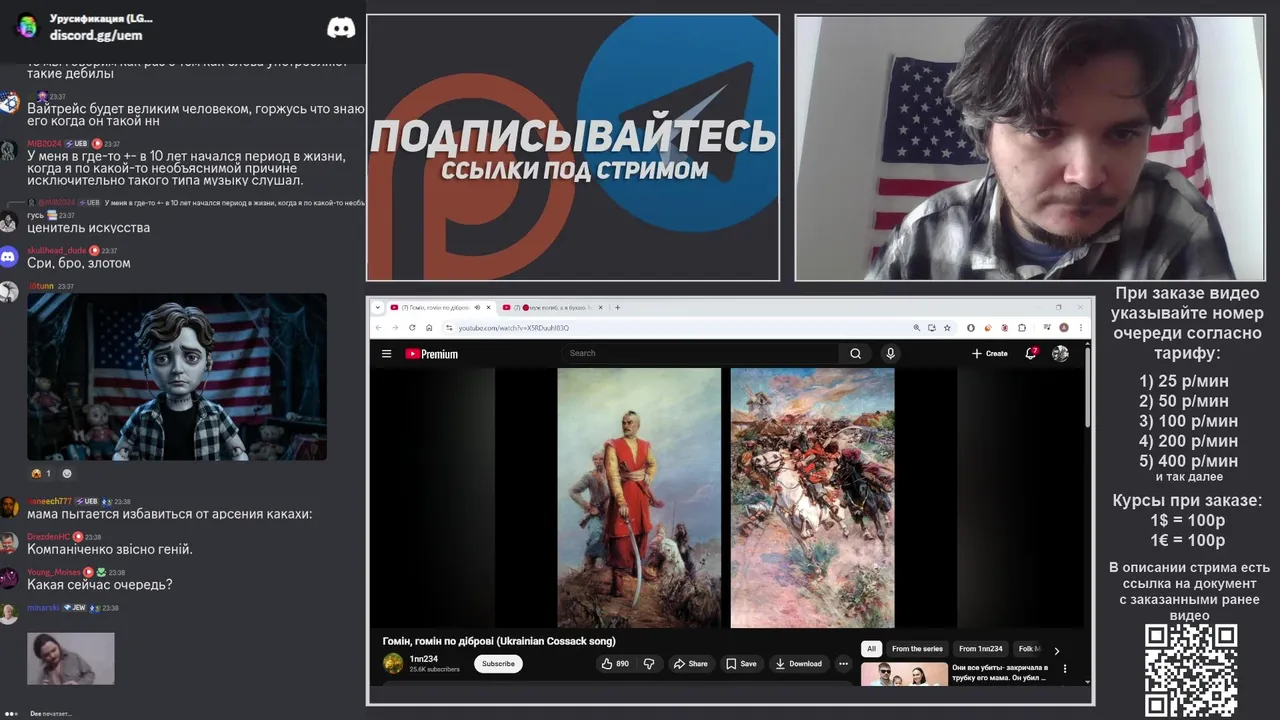Click username Young_Moises in chat
Viewport: 1280px width, 720px height.
[54, 572]
